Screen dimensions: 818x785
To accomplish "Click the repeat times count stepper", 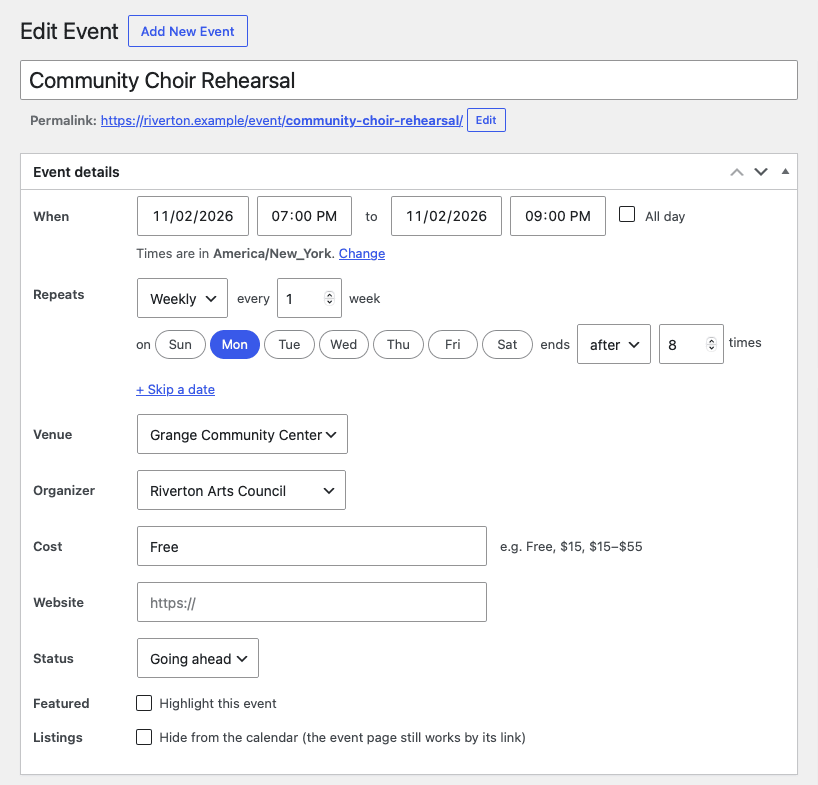I will (x=711, y=344).
